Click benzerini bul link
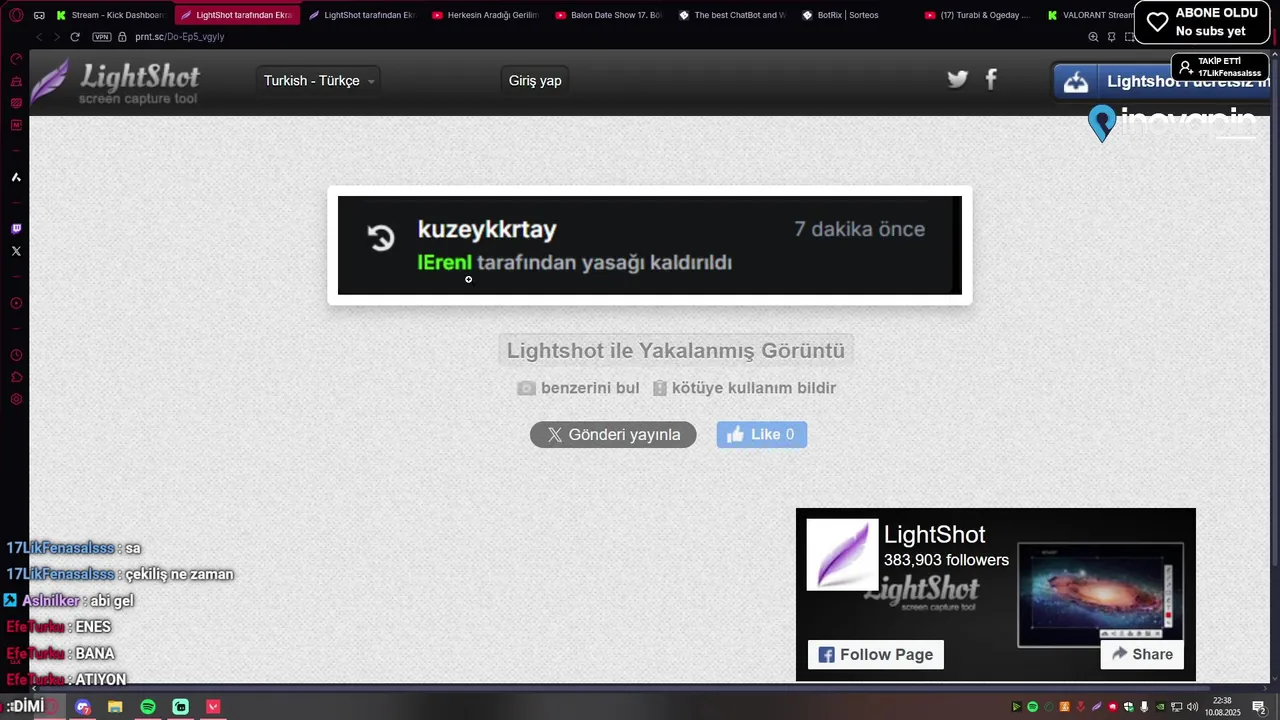This screenshot has height=720, width=1280. pos(578,388)
